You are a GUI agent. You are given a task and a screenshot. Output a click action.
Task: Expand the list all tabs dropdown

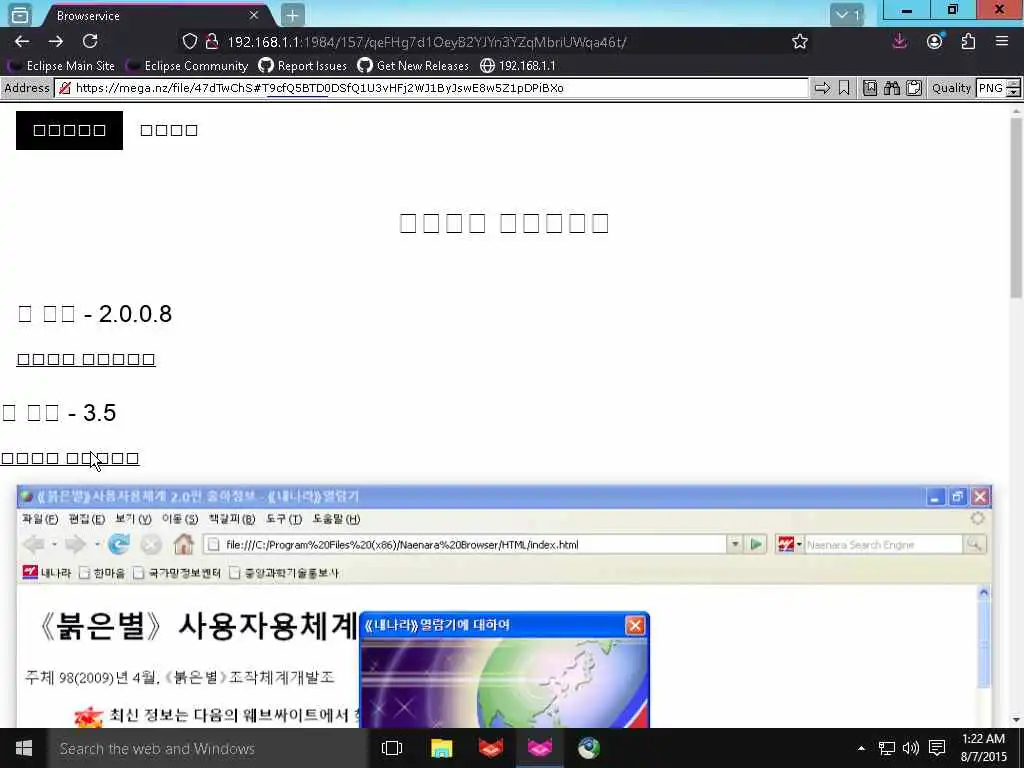coord(847,14)
